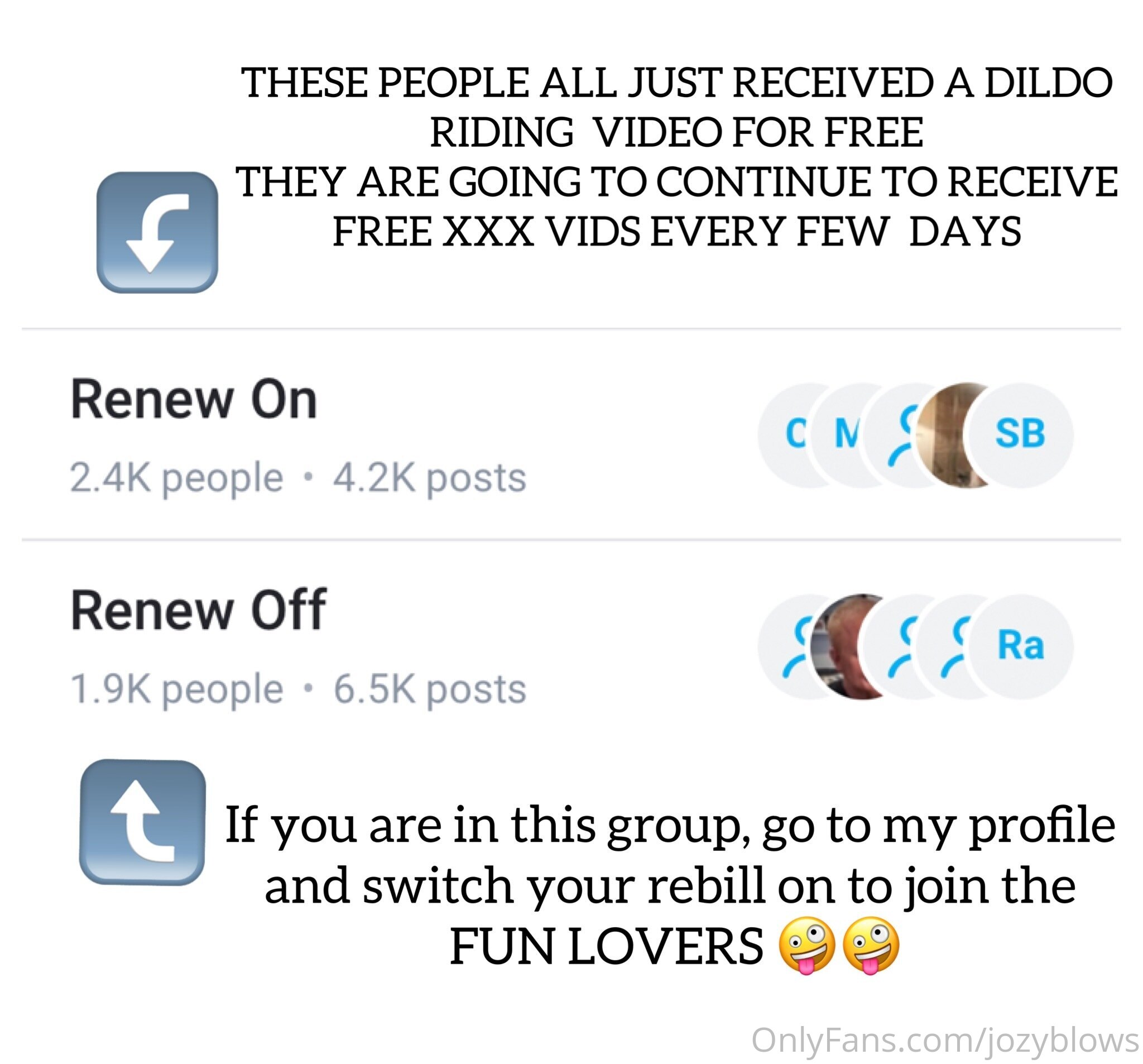The image size is (1143, 1064).
Task: Open the Renew On list
Action: pyautogui.click(x=571, y=435)
